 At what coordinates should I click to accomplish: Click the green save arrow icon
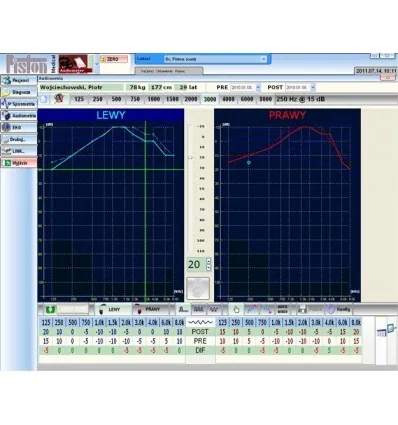[51, 309]
